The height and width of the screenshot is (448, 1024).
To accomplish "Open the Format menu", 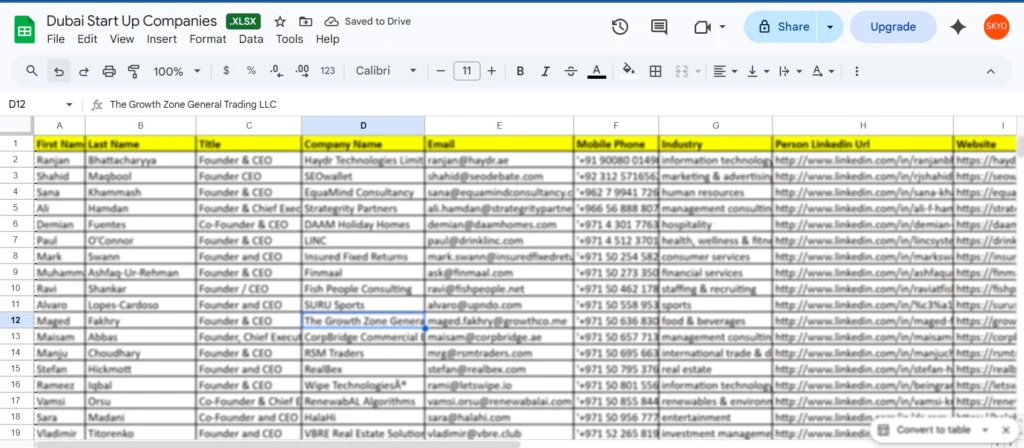I will [x=208, y=39].
